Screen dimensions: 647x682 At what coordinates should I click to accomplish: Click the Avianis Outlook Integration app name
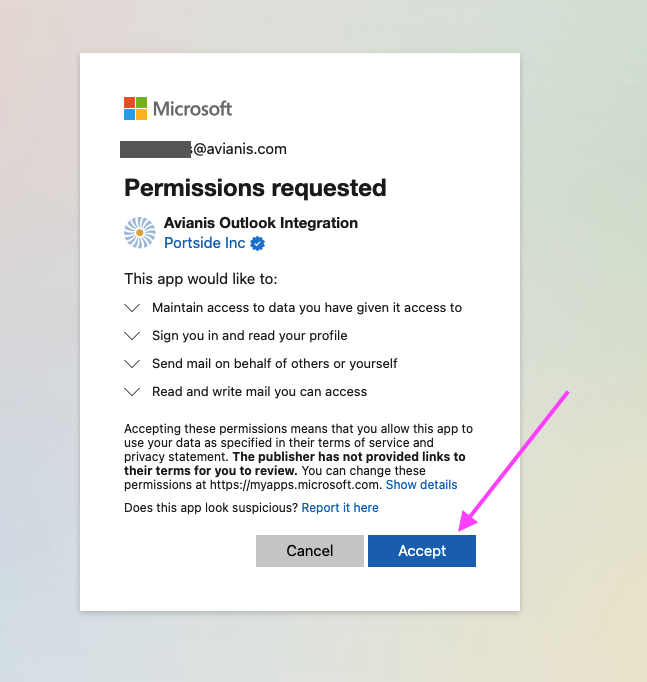click(261, 223)
